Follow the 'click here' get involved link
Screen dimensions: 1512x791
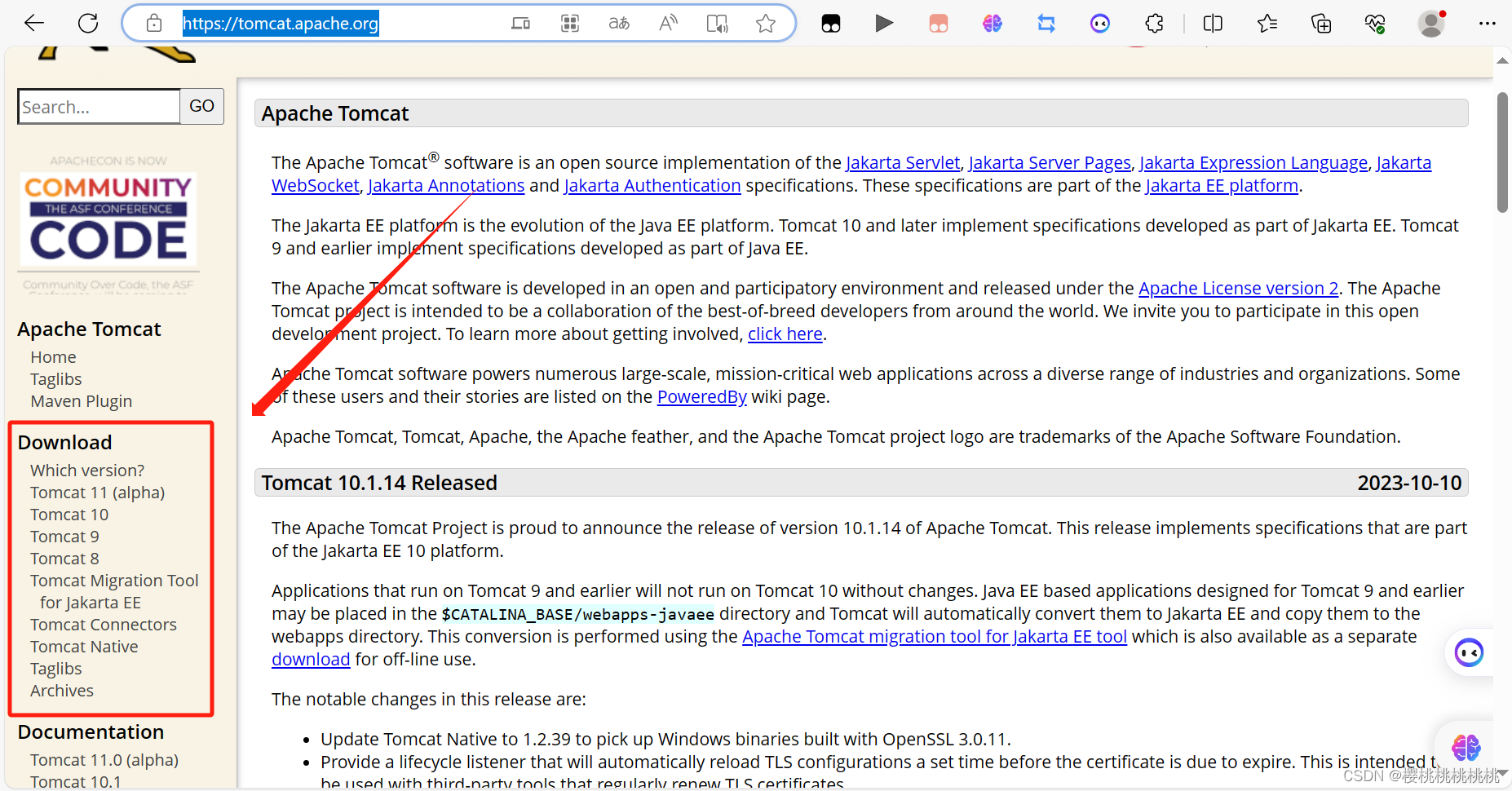point(785,334)
